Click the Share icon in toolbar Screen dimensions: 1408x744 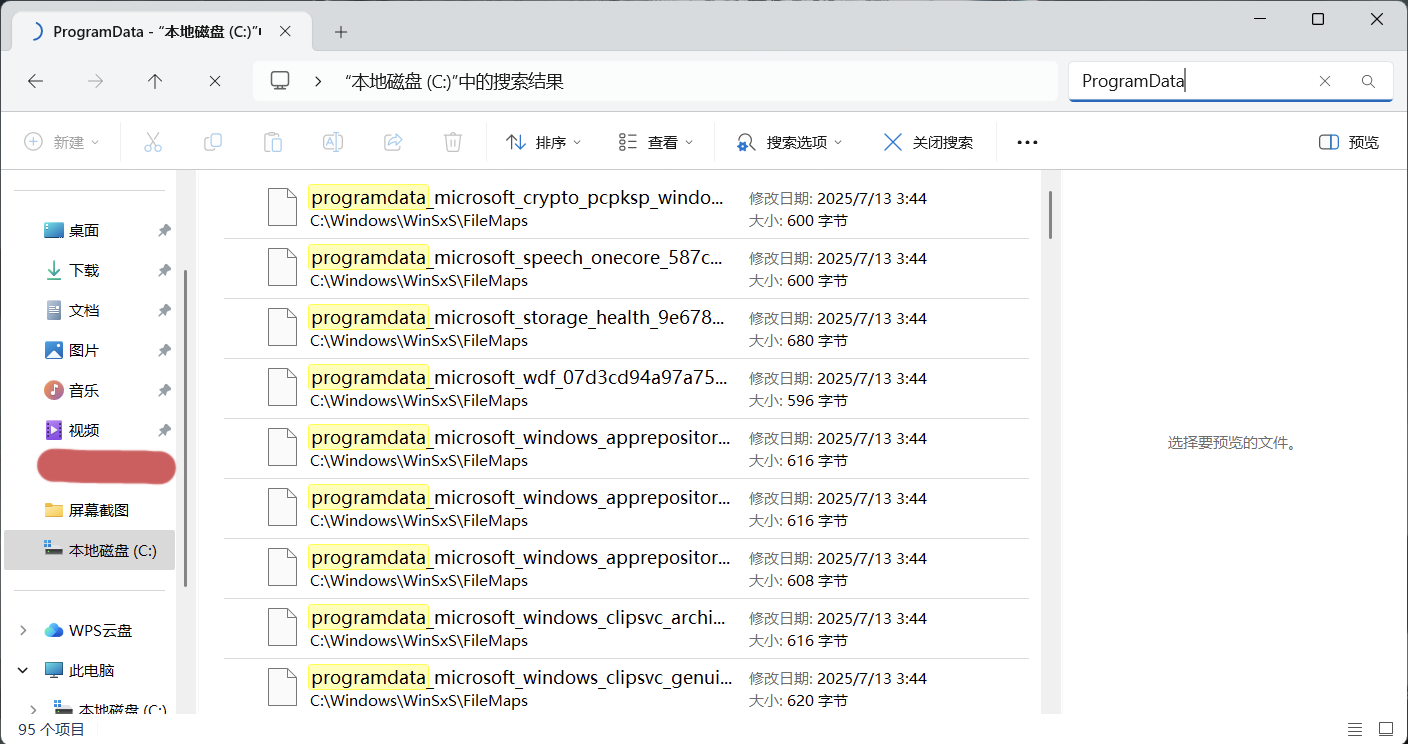[393, 142]
